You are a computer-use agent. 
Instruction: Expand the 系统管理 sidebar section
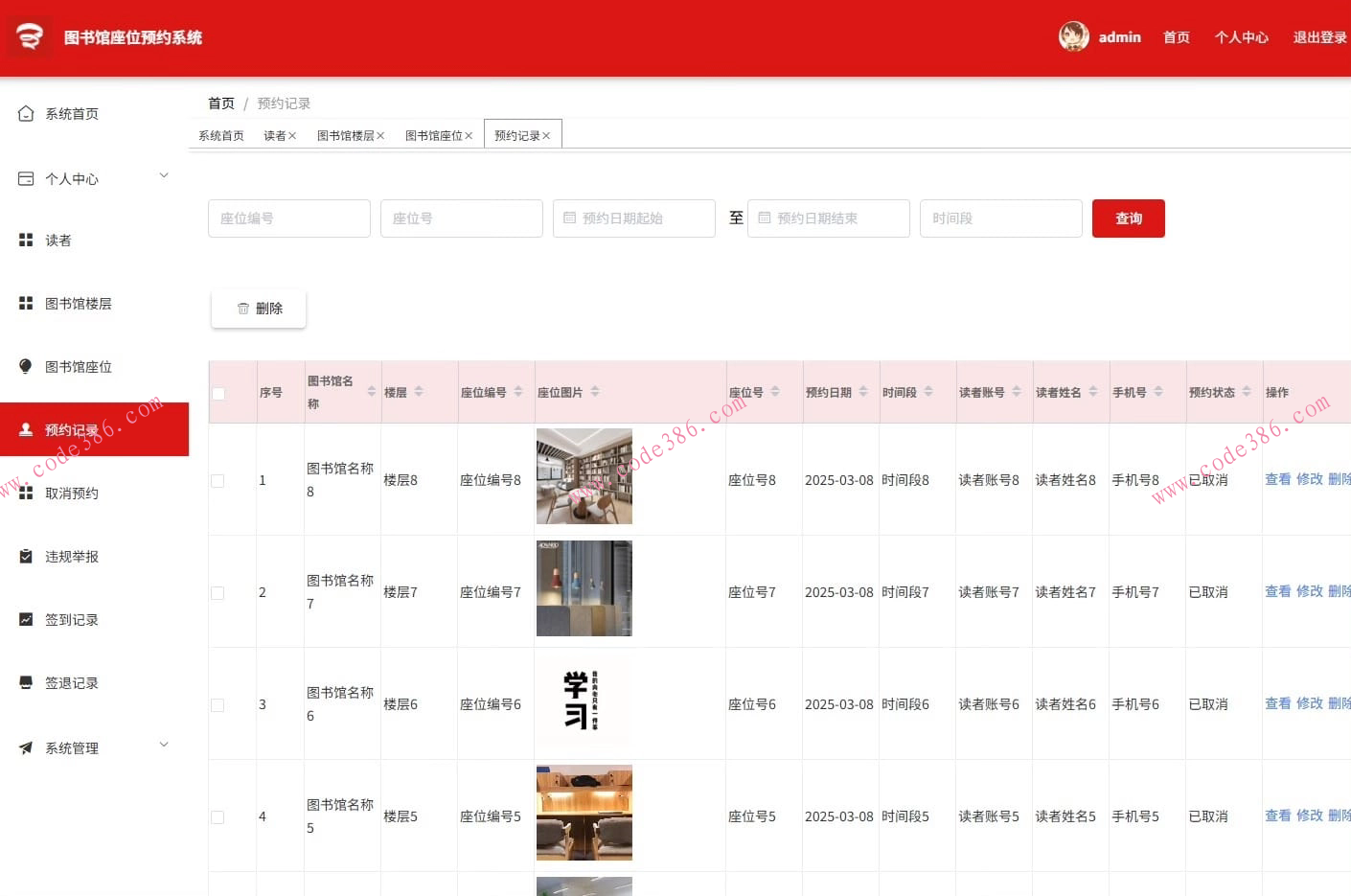tap(163, 745)
